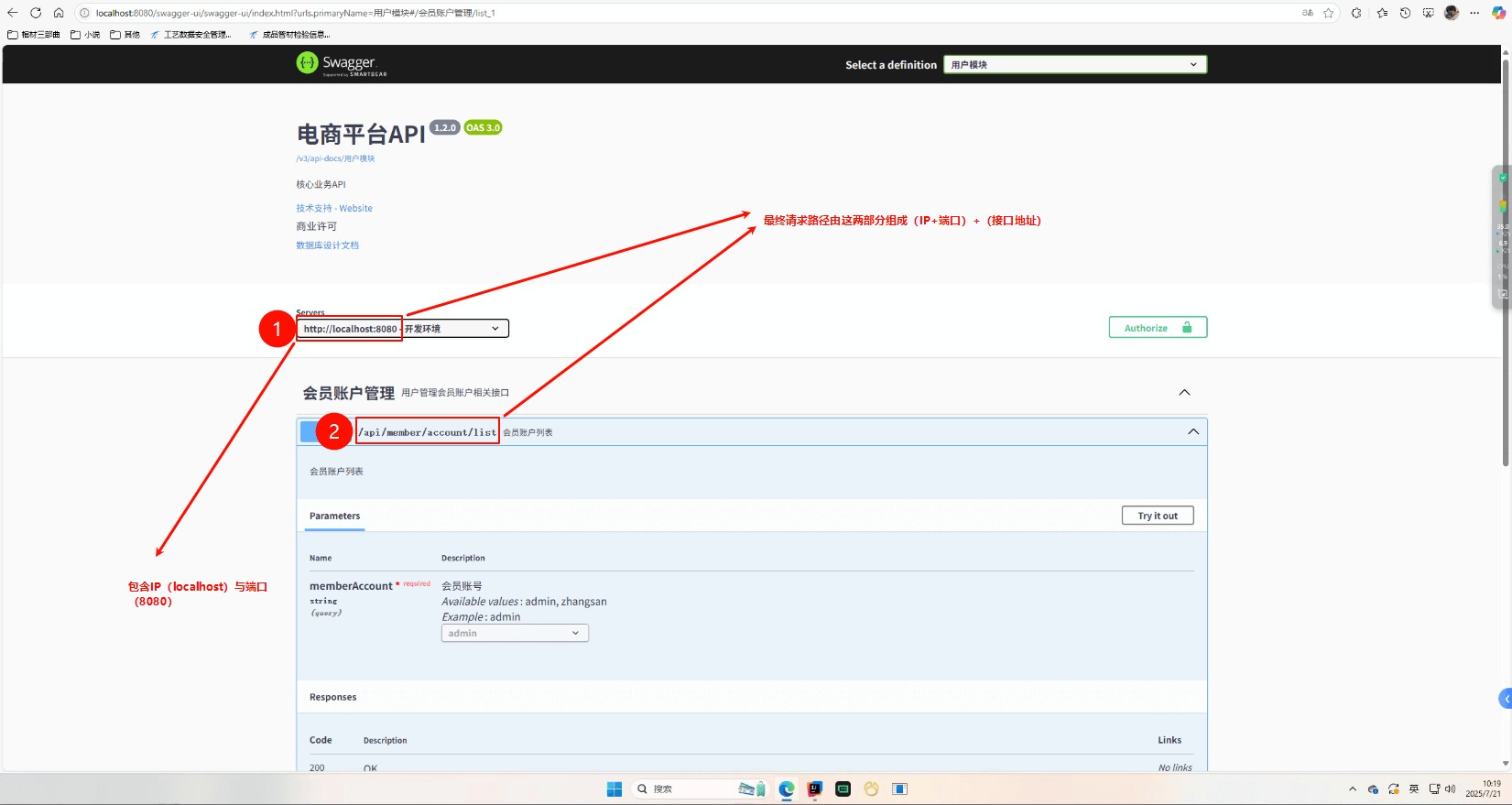Click the Authorize lock button
1512x805 pixels.
point(1158,328)
